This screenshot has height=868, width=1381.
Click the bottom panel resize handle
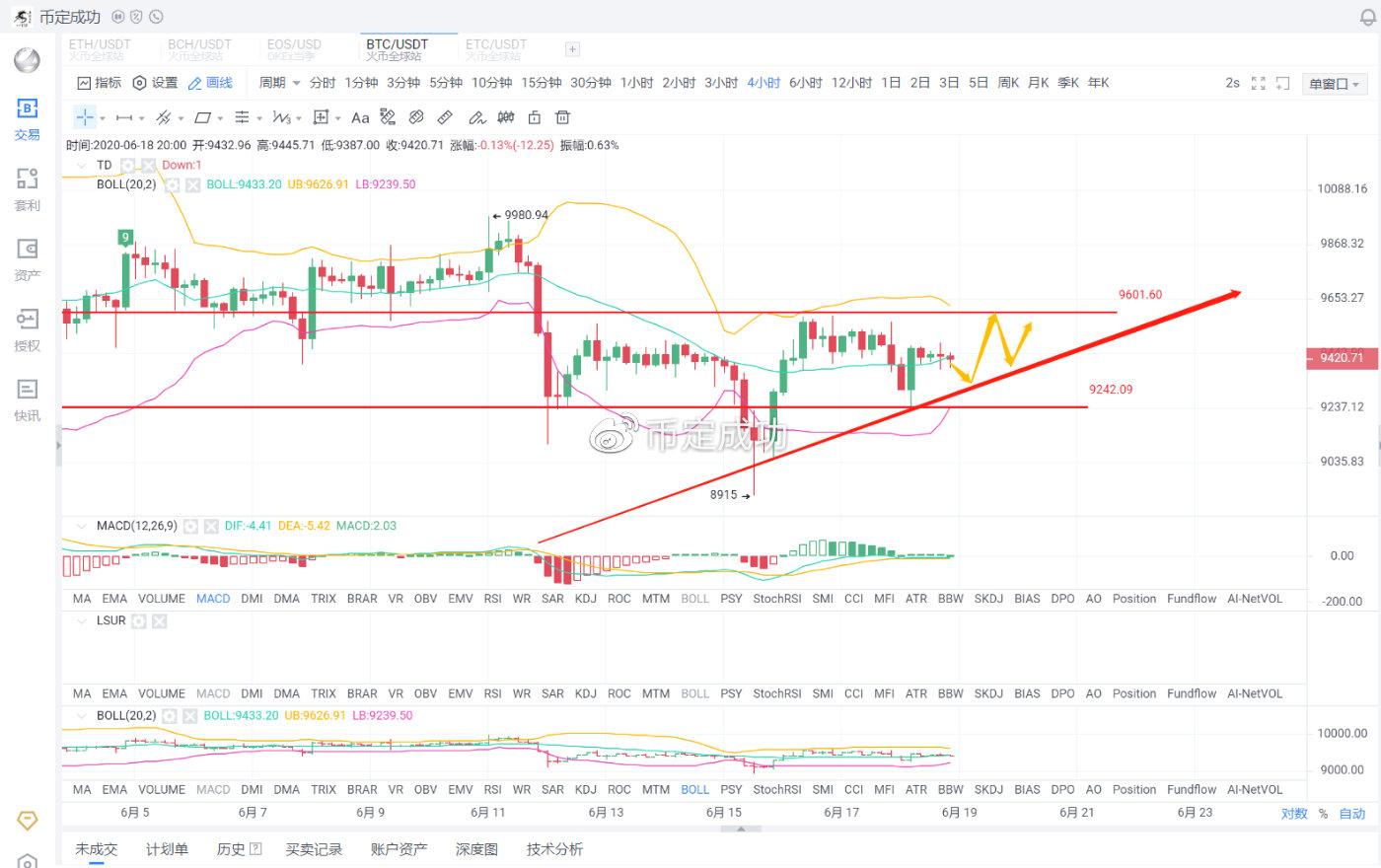point(742,829)
